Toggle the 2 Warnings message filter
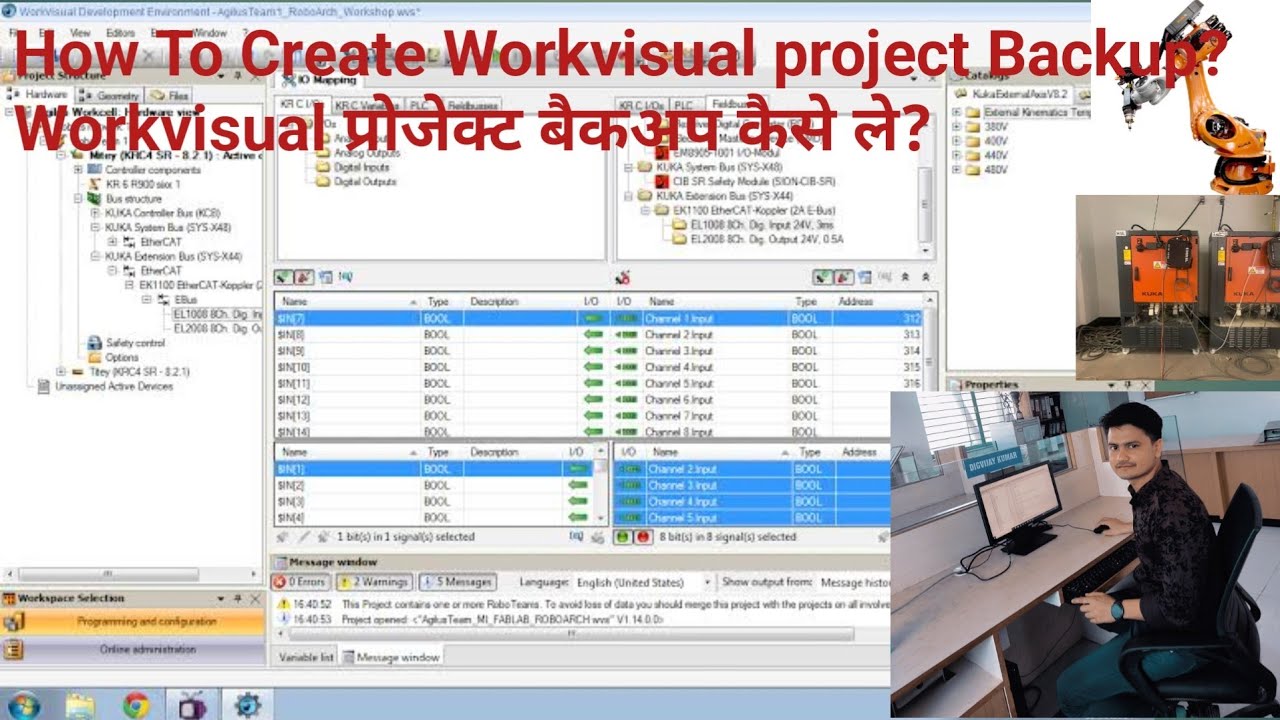The height and width of the screenshot is (720, 1280). pos(373,581)
